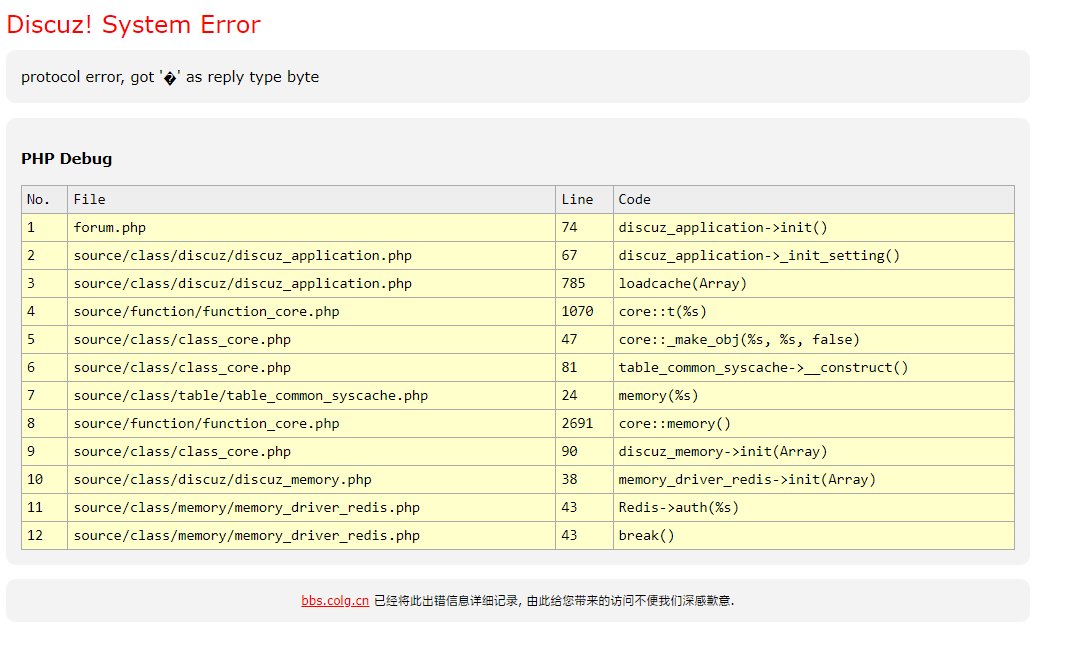Open the bbs.colg.cn link
Viewport: 1072px width, 657px height.
(334, 600)
